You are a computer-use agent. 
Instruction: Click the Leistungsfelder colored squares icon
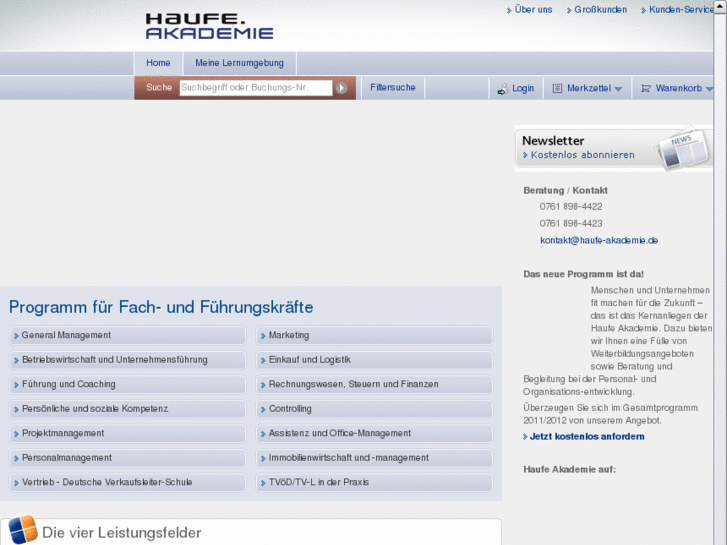pos(23,529)
